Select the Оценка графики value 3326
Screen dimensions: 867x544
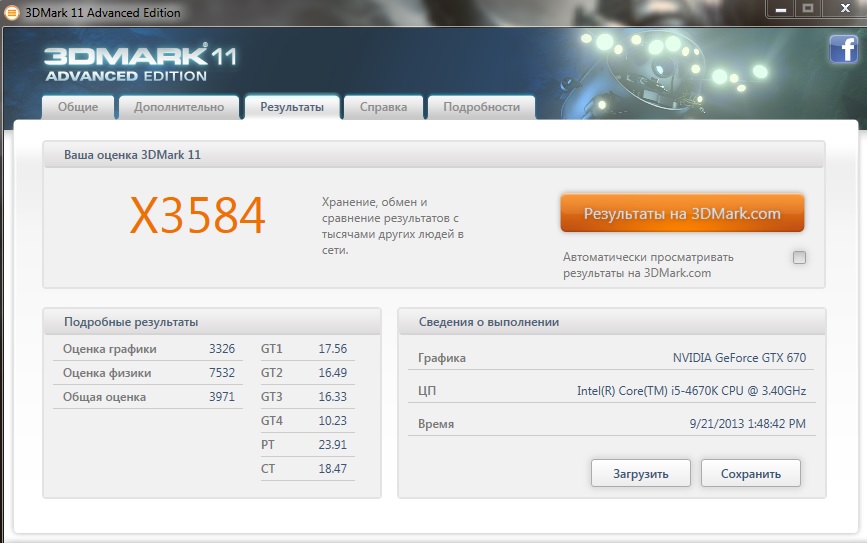(x=222, y=349)
